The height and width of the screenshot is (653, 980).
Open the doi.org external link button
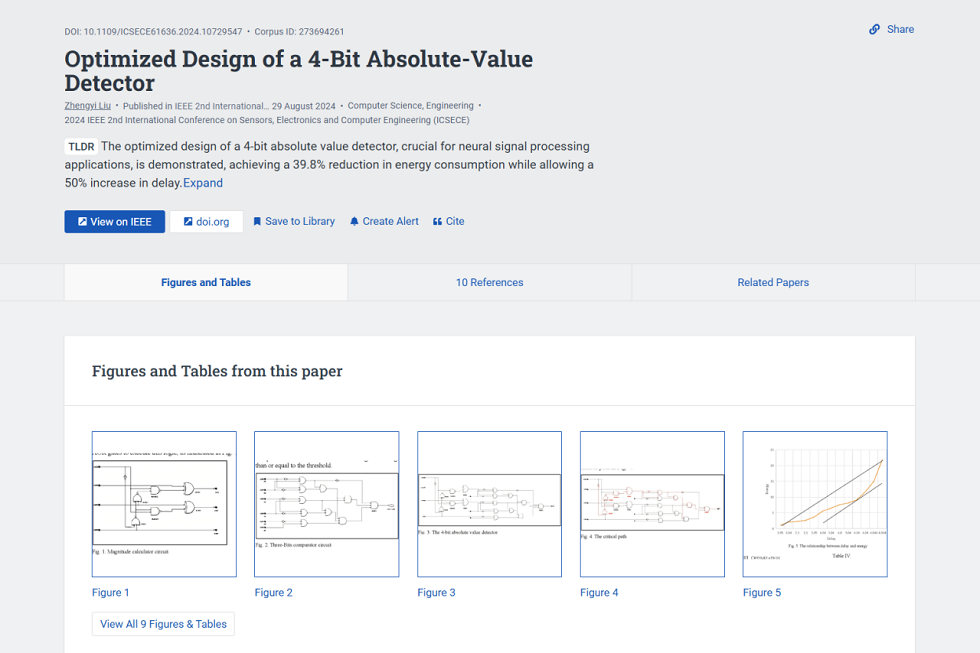pos(206,222)
